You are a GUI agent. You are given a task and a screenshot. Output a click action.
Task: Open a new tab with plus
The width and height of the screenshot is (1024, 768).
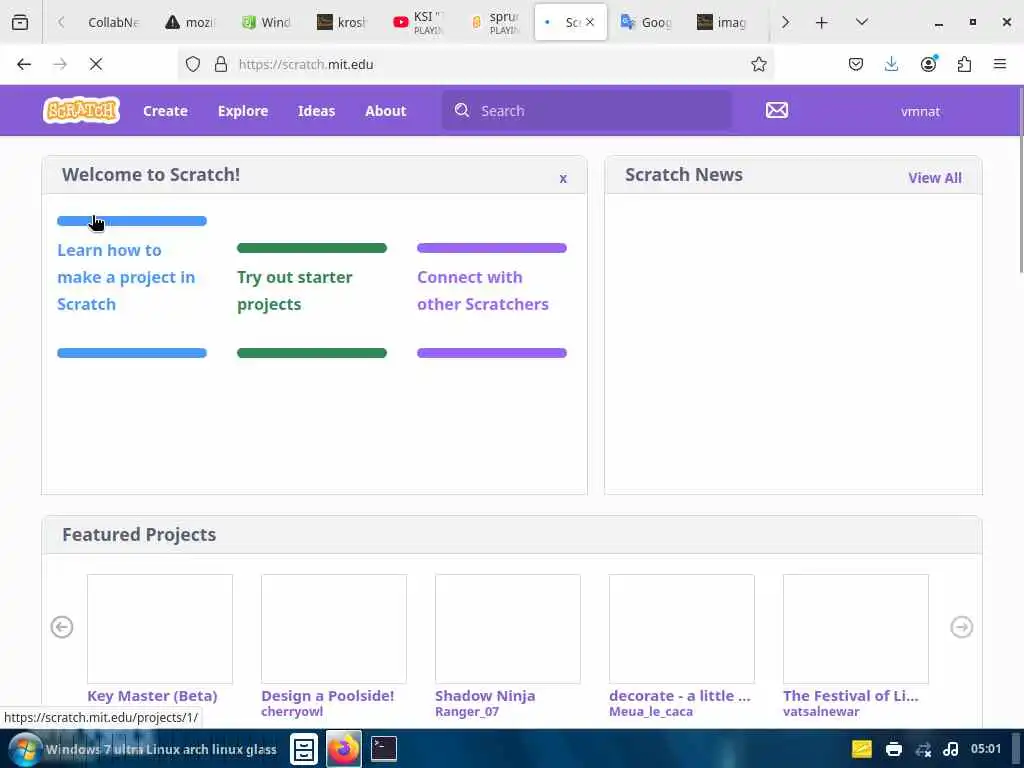[x=822, y=23]
